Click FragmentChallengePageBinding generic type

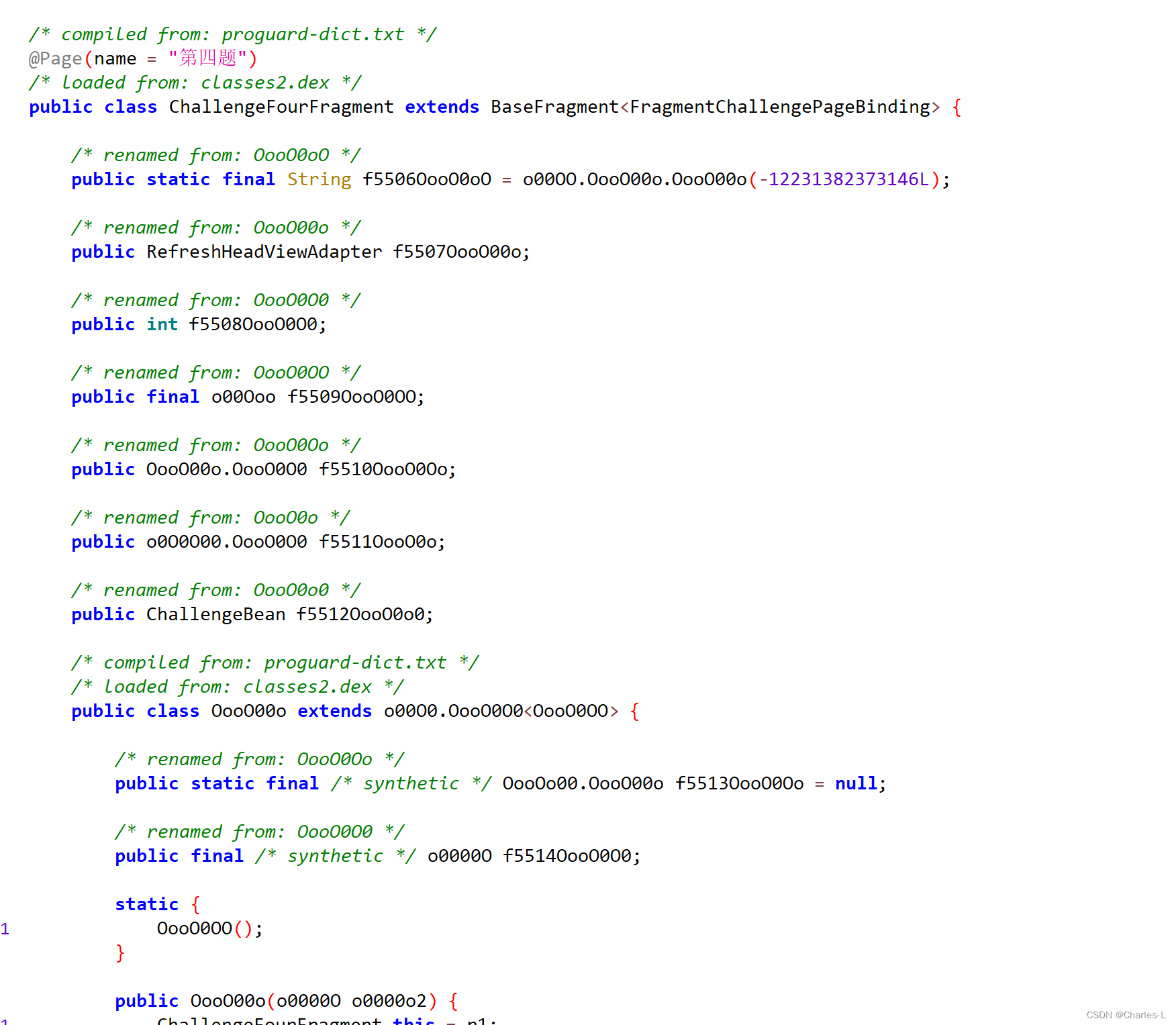tap(780, 107)
